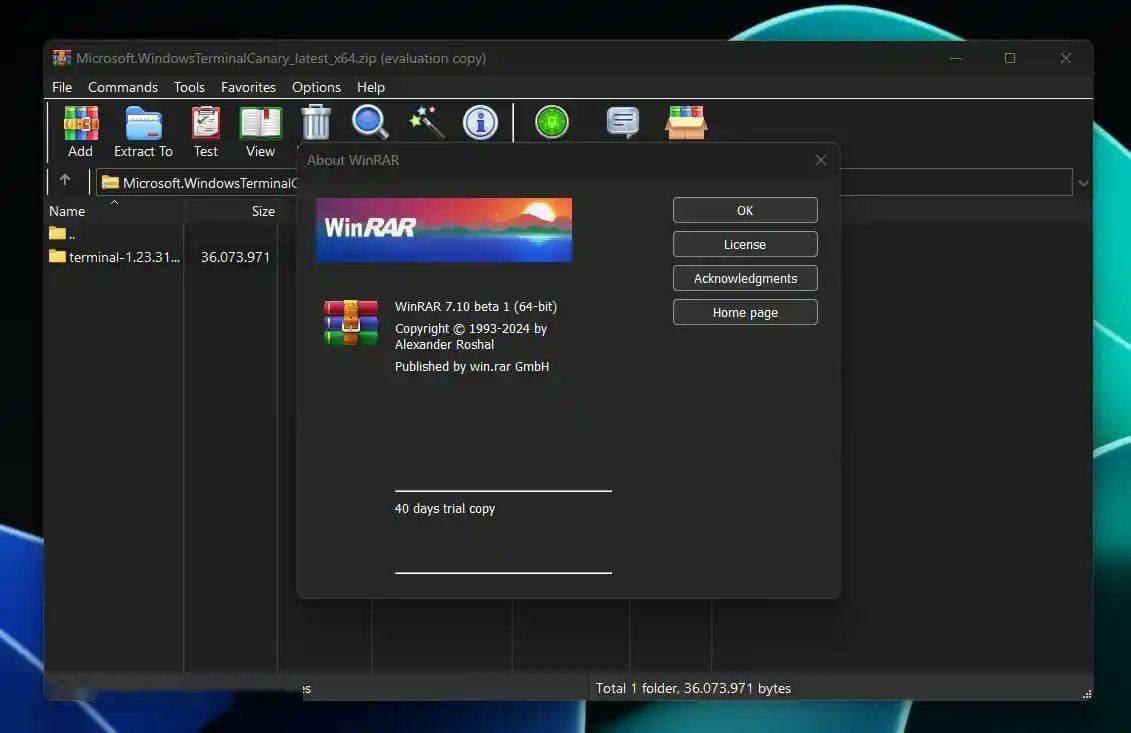This screenshot has width=1131, height=733.
Task: Expand the address bar dropdown arrow
Action: click(1083, 183)
